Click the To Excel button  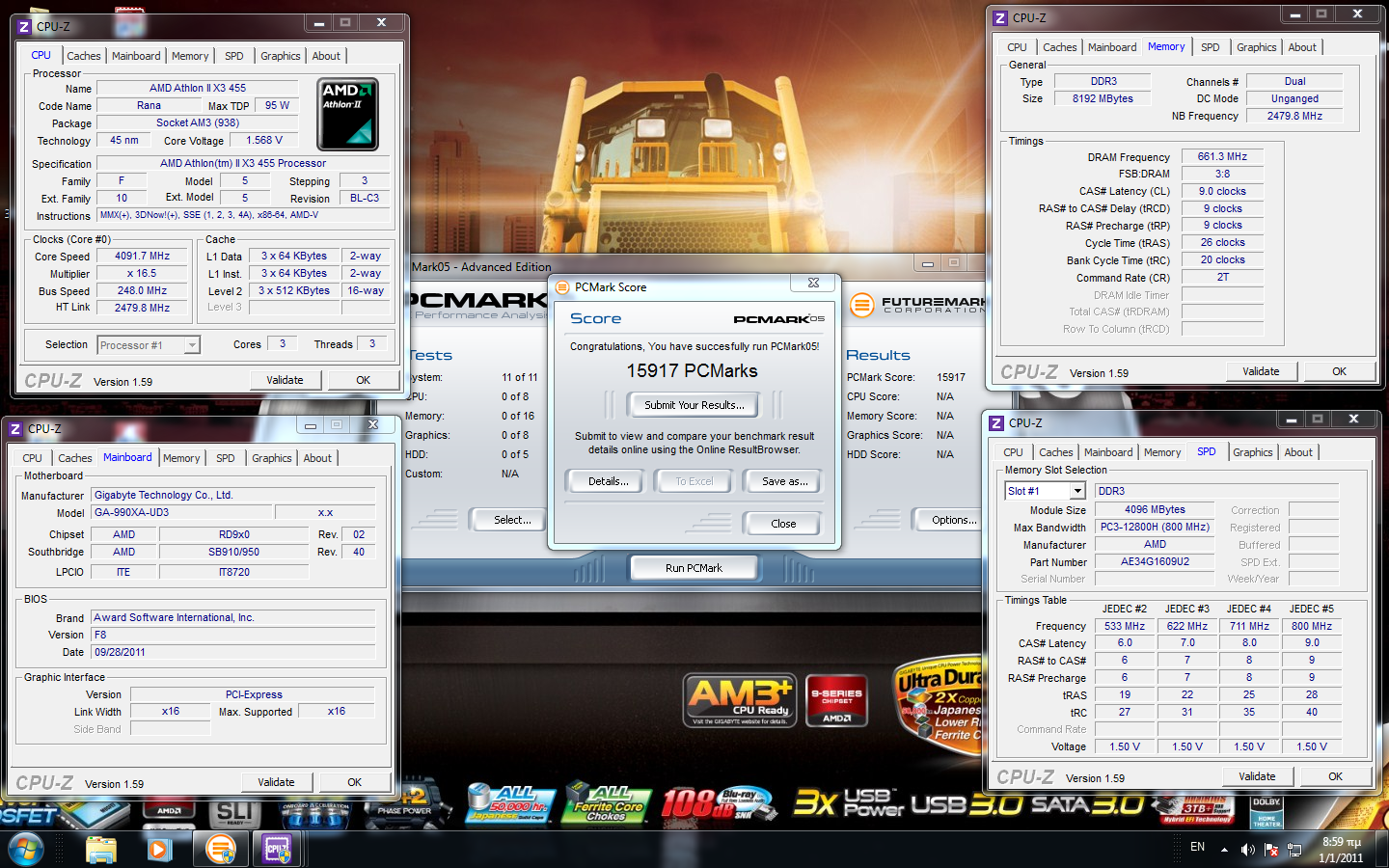click(x=694, y=481)
